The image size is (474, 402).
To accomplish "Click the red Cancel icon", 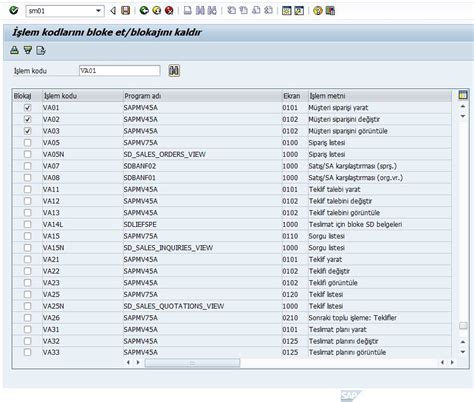I will tap(169, 11).
